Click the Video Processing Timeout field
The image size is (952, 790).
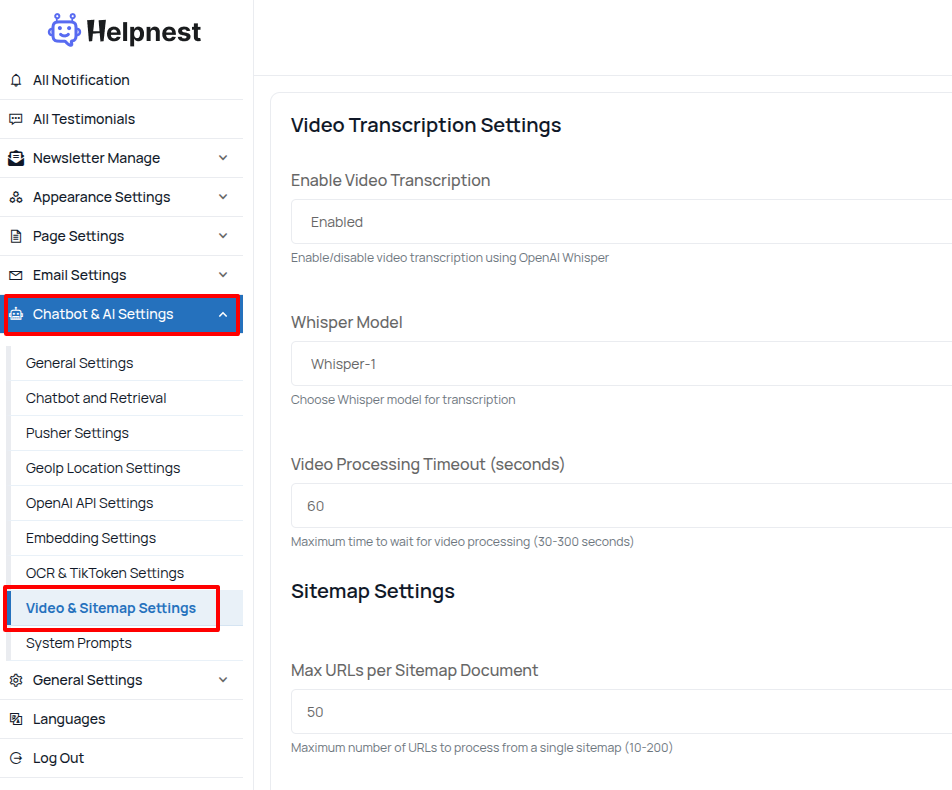[620, 506]
